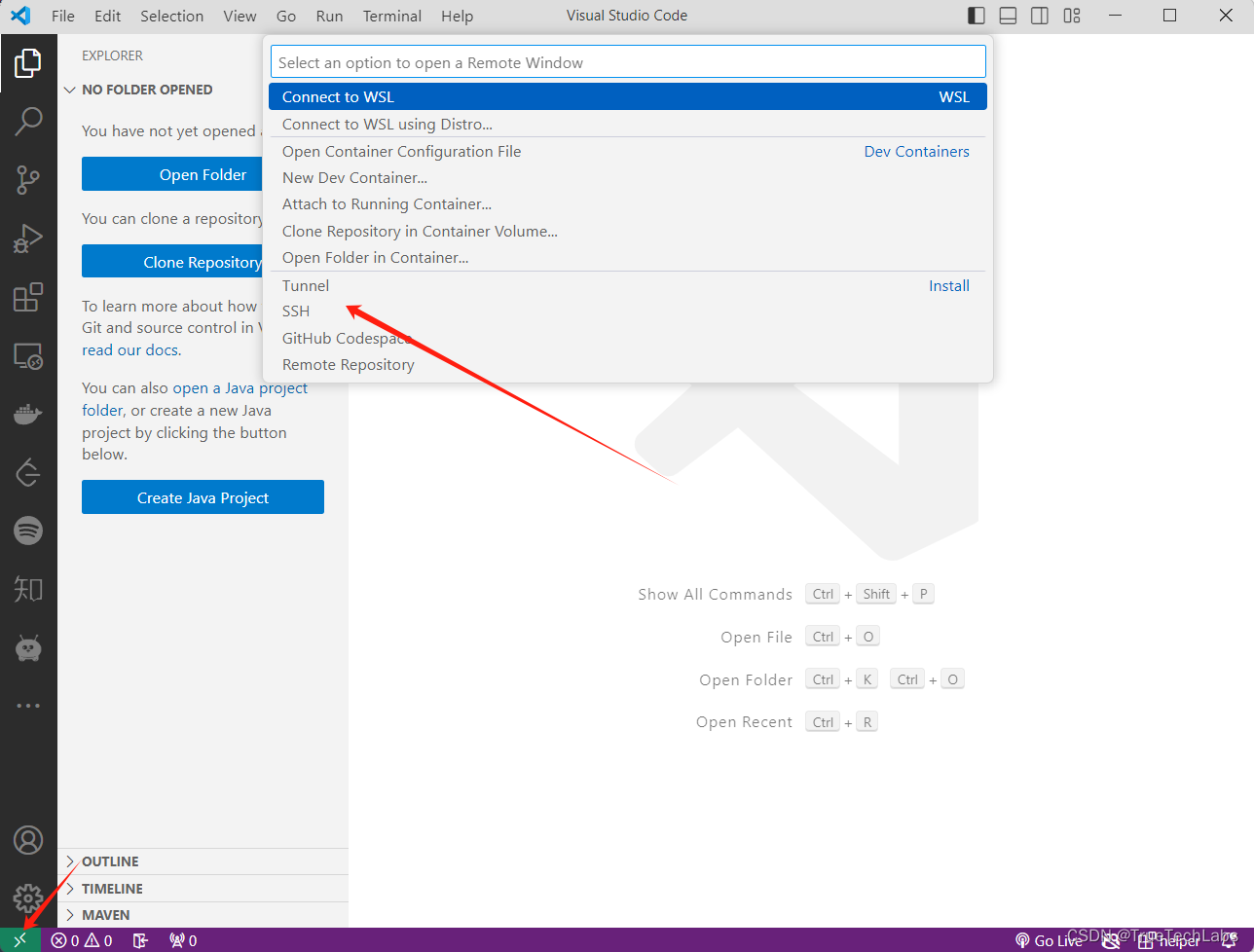The image size is (1254, 952).
Task: Follow the 'read our docs' link
Action: tap(131, 350)
